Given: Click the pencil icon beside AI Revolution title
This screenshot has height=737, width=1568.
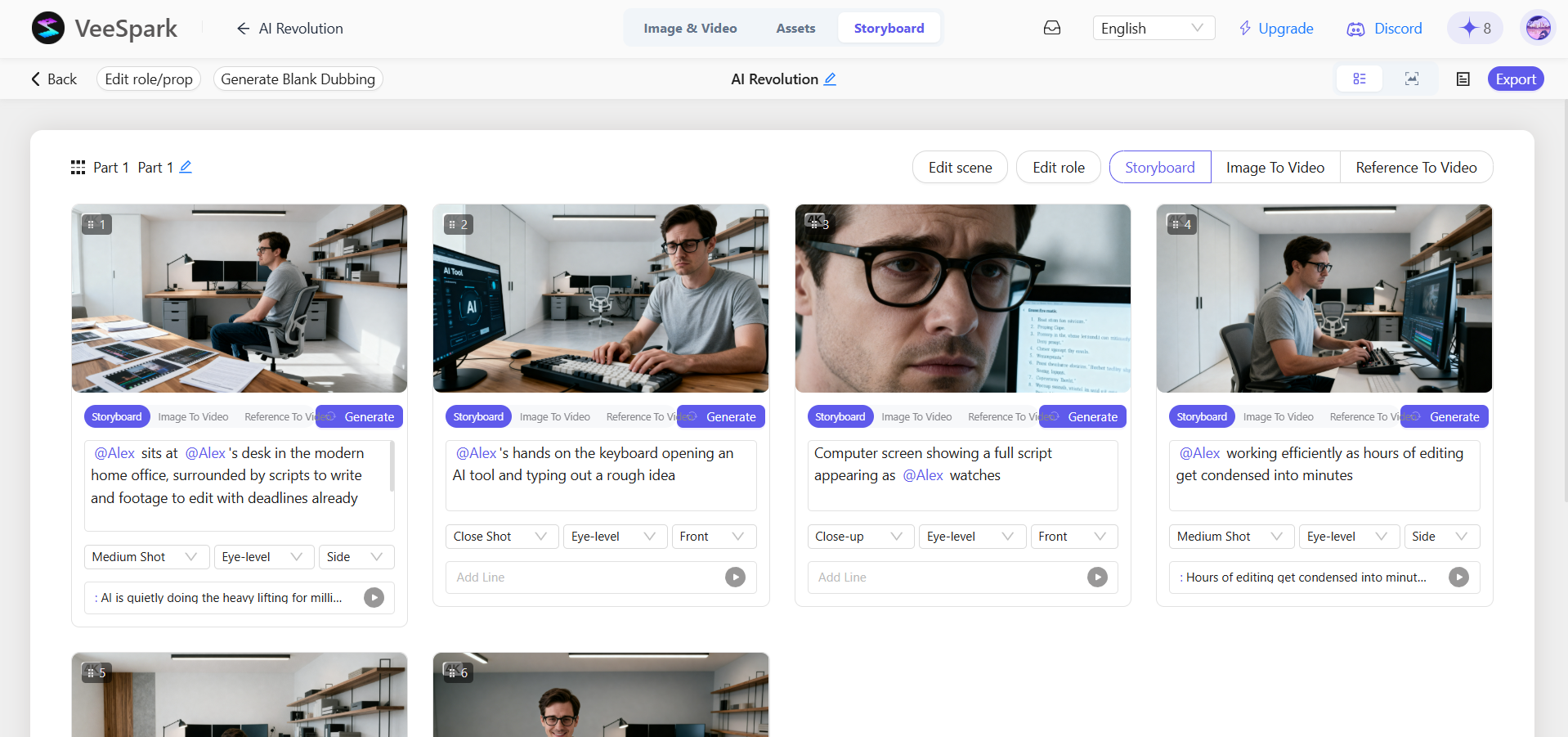Looking at the screenshot, I should click(x=830, y=79).
